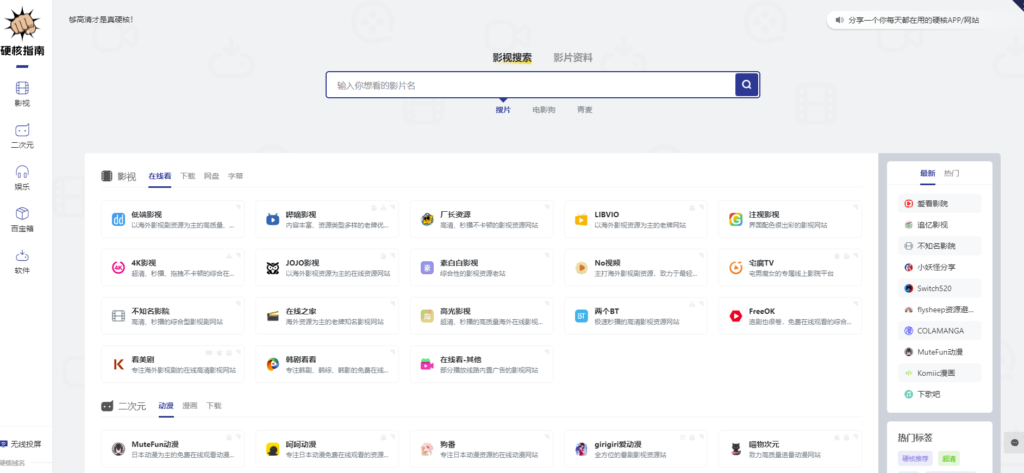Open the 呵呵动漫 card
Screen dimensions: 1024x473
(x=327, y=449)
